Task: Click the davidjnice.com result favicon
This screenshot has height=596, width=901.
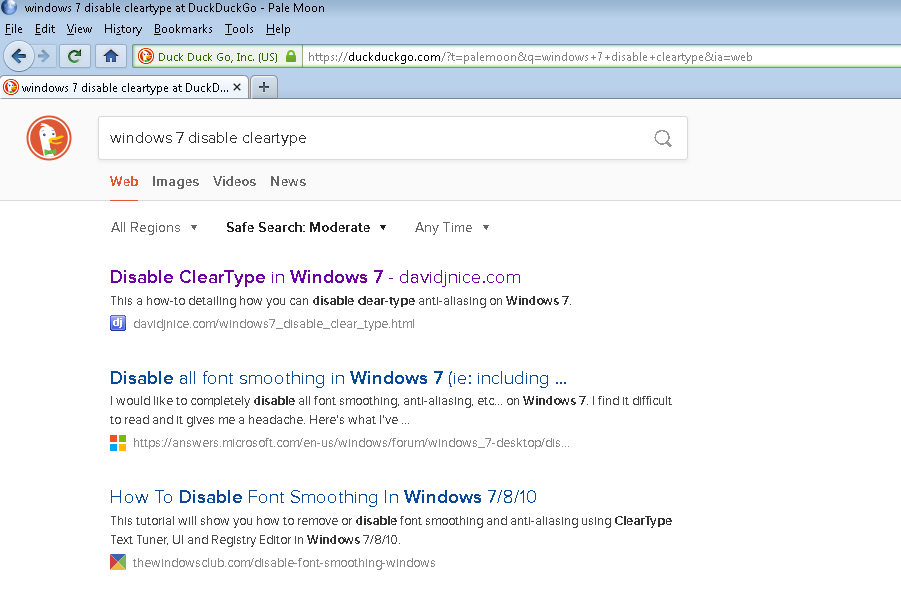Action: (118, 323)
